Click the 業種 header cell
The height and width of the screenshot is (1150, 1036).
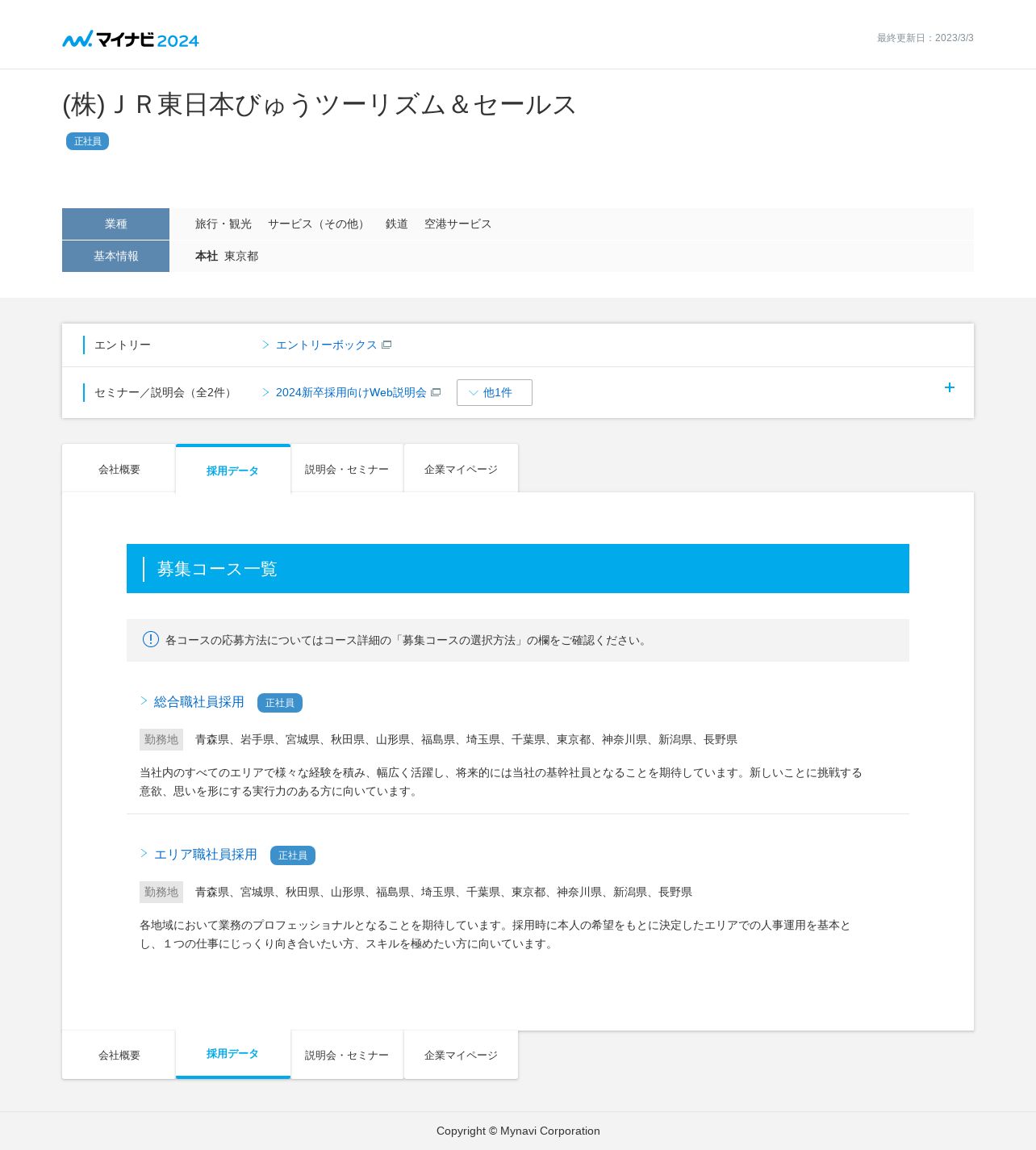coord(115,224)
